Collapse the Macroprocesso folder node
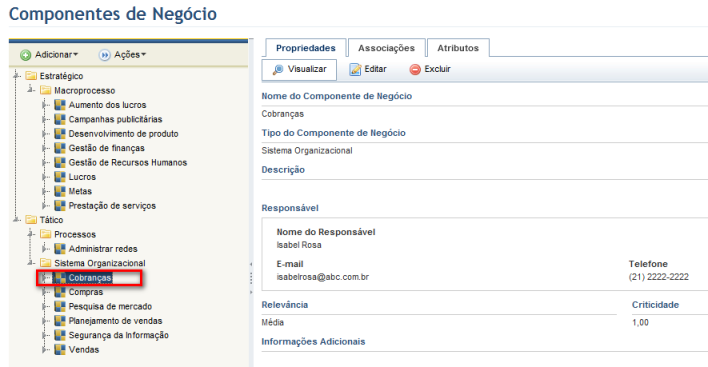This screenshot has height=367, width=708. point(31,90)
